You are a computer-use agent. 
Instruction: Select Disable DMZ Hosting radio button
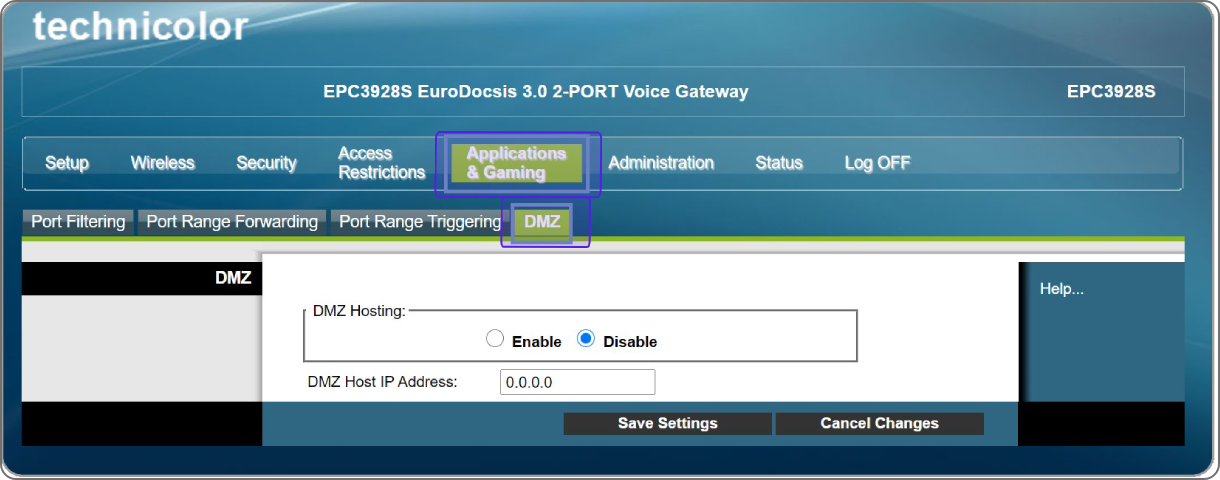(x=586, y=339)
